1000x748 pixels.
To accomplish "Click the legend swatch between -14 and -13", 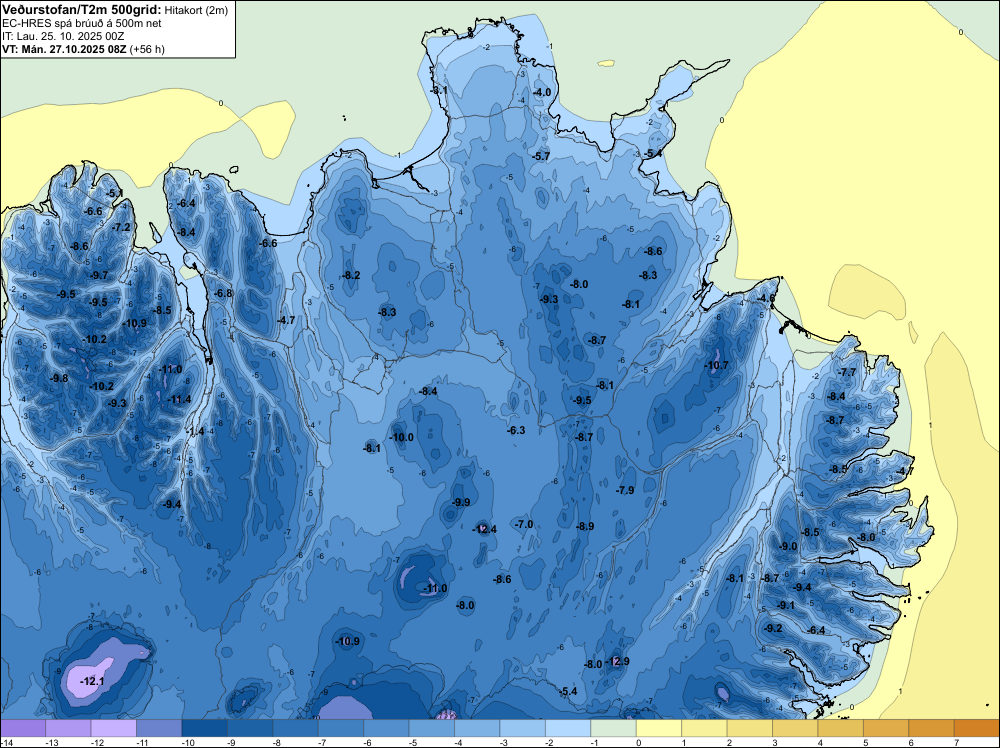I will (23, 728).
